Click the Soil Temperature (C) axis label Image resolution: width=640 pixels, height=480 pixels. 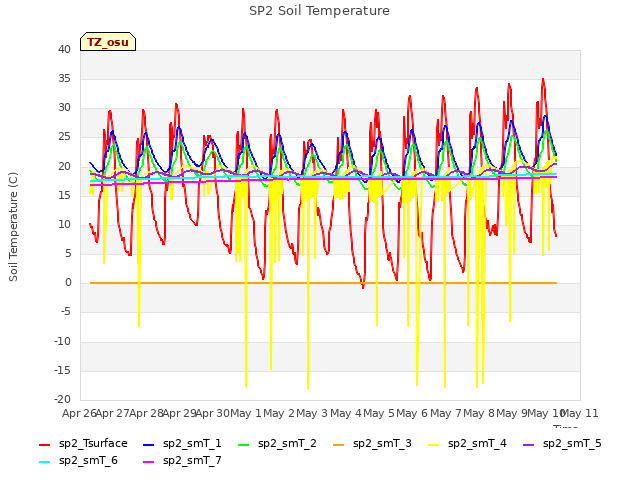point(13,227)
